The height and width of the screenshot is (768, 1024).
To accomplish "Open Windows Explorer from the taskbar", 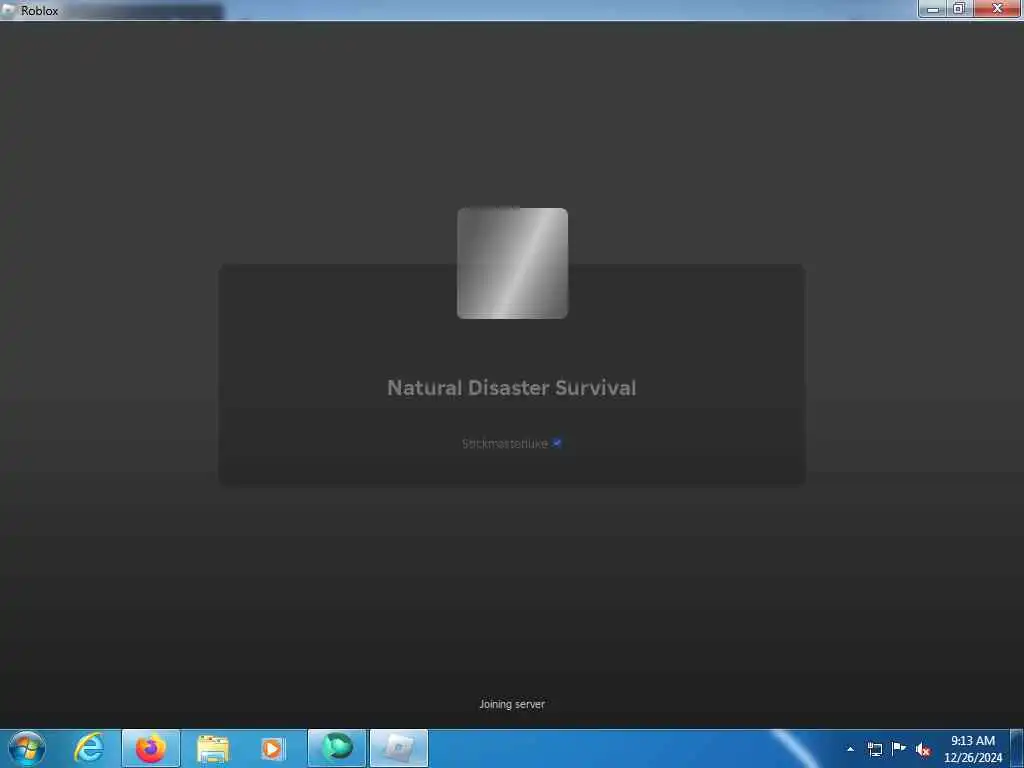I will [x=213, y=748].
